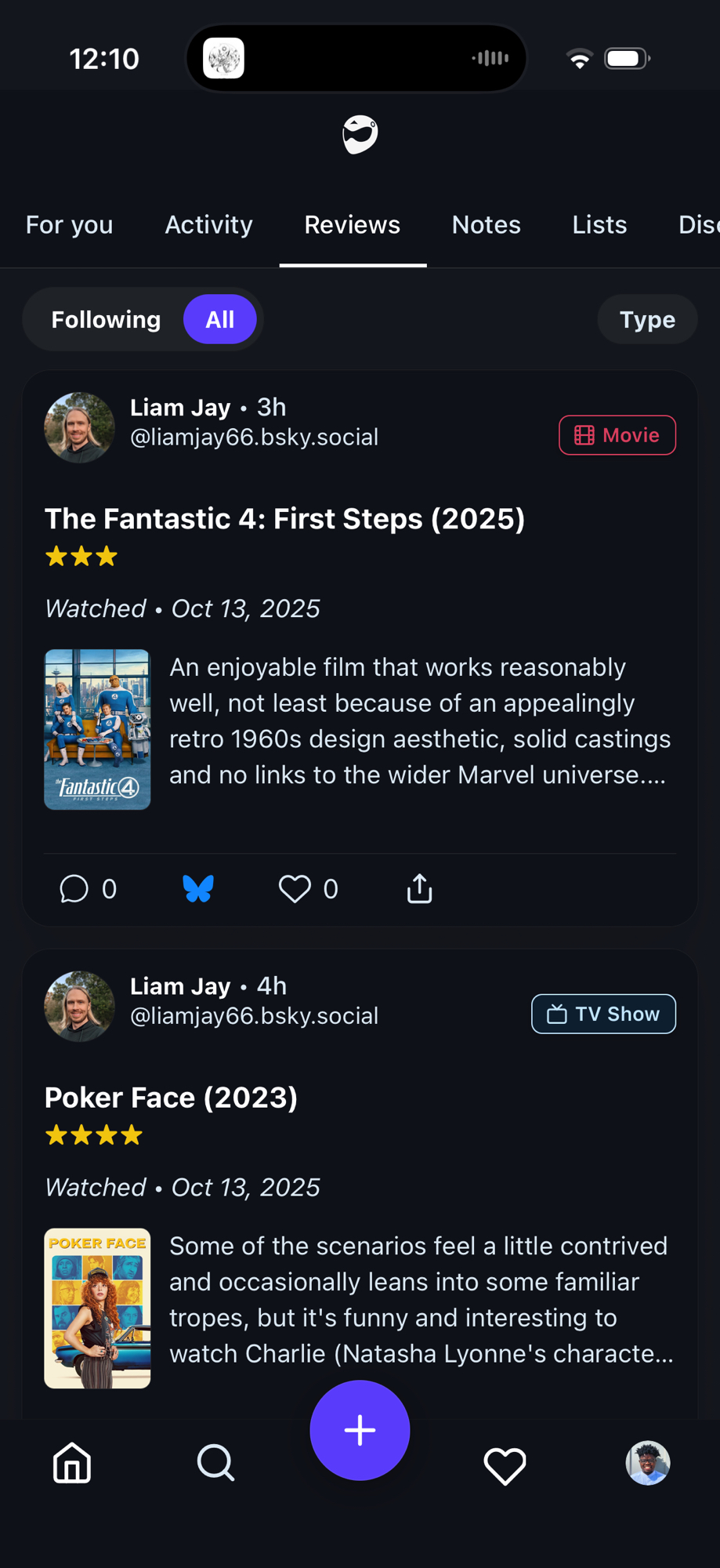
Task: Open Liam Jay's avatar on first review
Action: (x=79, y=427)
